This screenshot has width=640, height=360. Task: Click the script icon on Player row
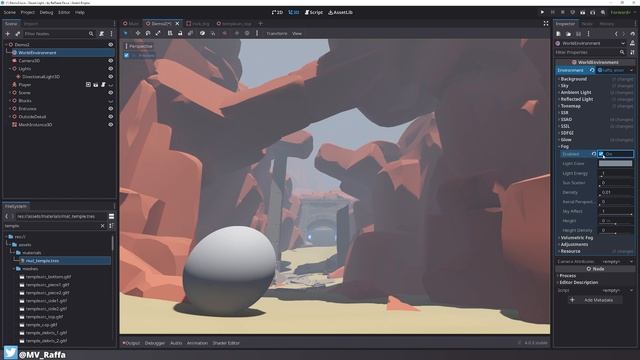tap(103, 84)
